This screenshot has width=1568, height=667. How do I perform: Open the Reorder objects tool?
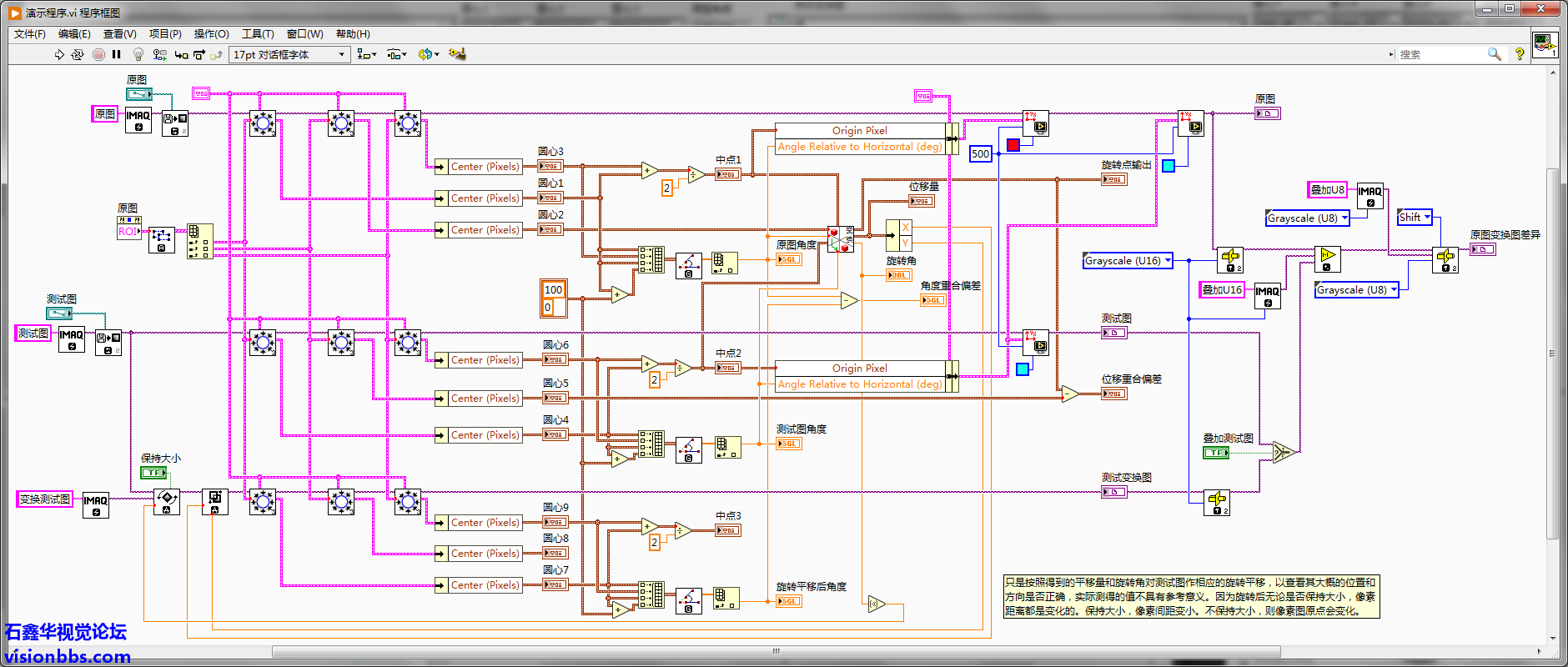(x=428, y=55)
